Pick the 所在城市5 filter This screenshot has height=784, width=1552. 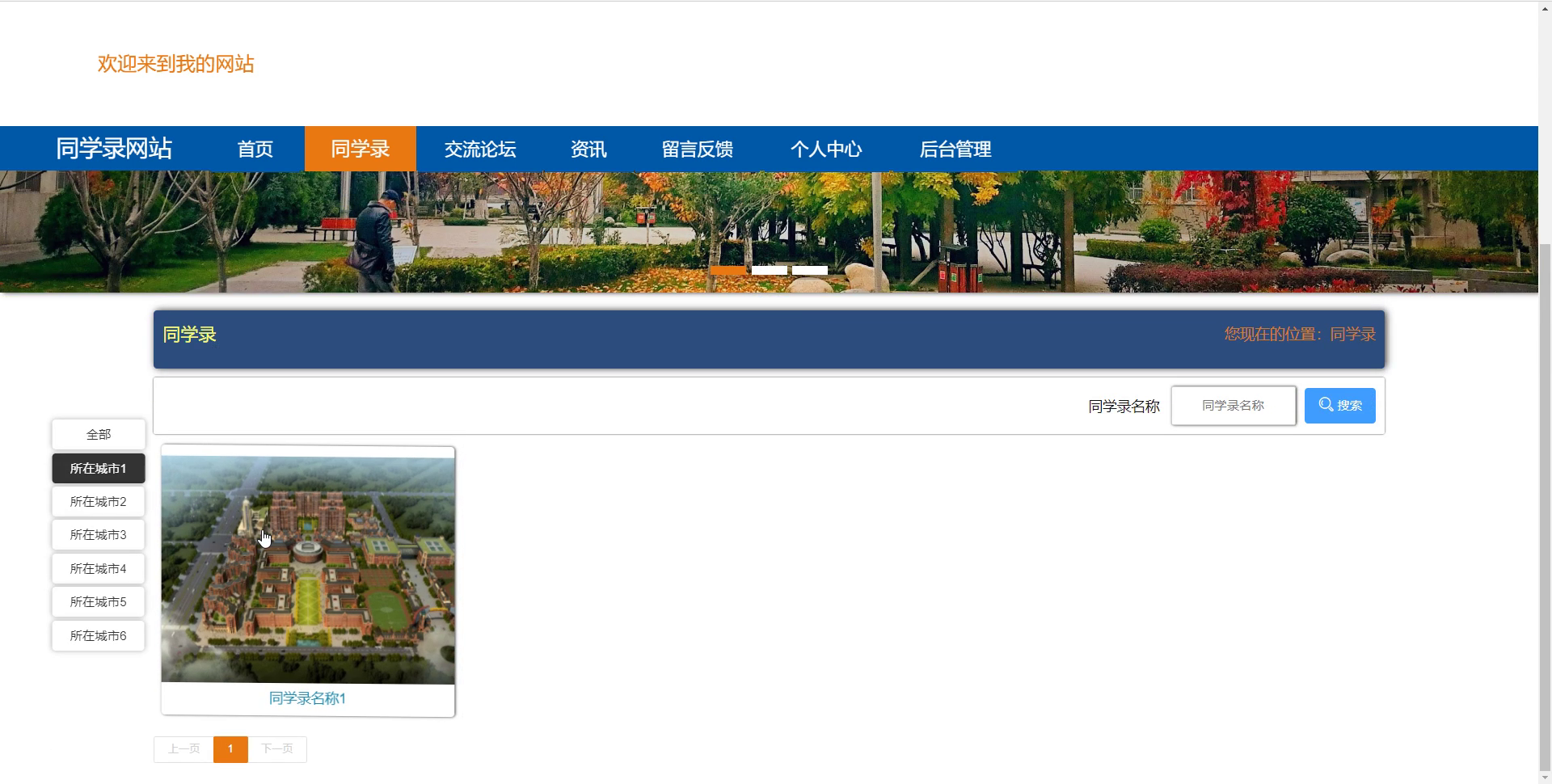pos(99,602)
